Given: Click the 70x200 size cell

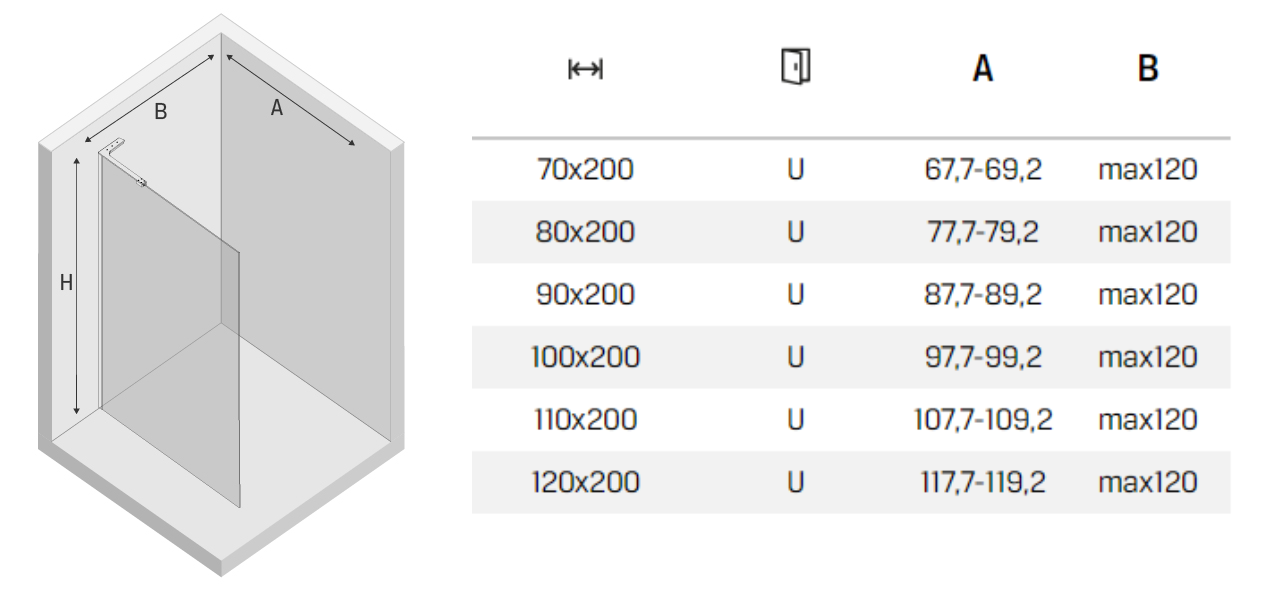Looking at the screenshot, I should [x=586, y=171].
